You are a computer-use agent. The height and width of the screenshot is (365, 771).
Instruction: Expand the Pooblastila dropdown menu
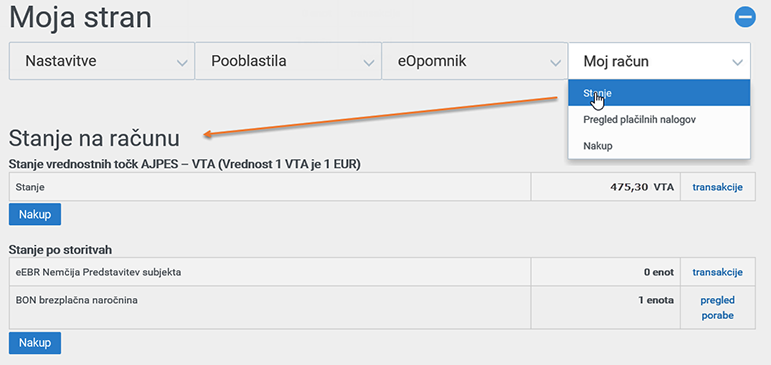tap(288, 61)
